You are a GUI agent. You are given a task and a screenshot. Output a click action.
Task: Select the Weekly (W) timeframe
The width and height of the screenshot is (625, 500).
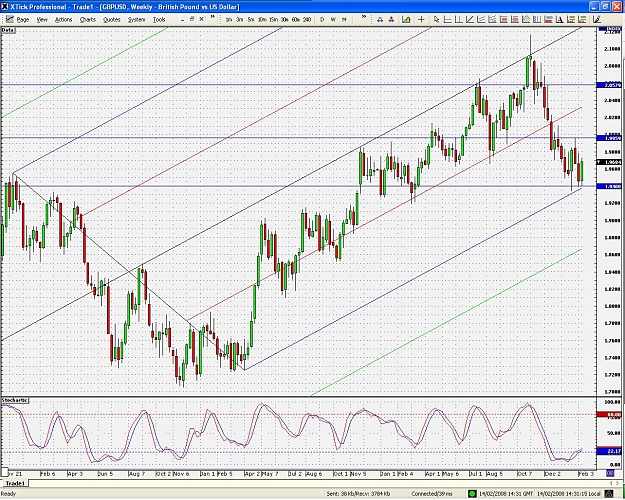point(333,19)
